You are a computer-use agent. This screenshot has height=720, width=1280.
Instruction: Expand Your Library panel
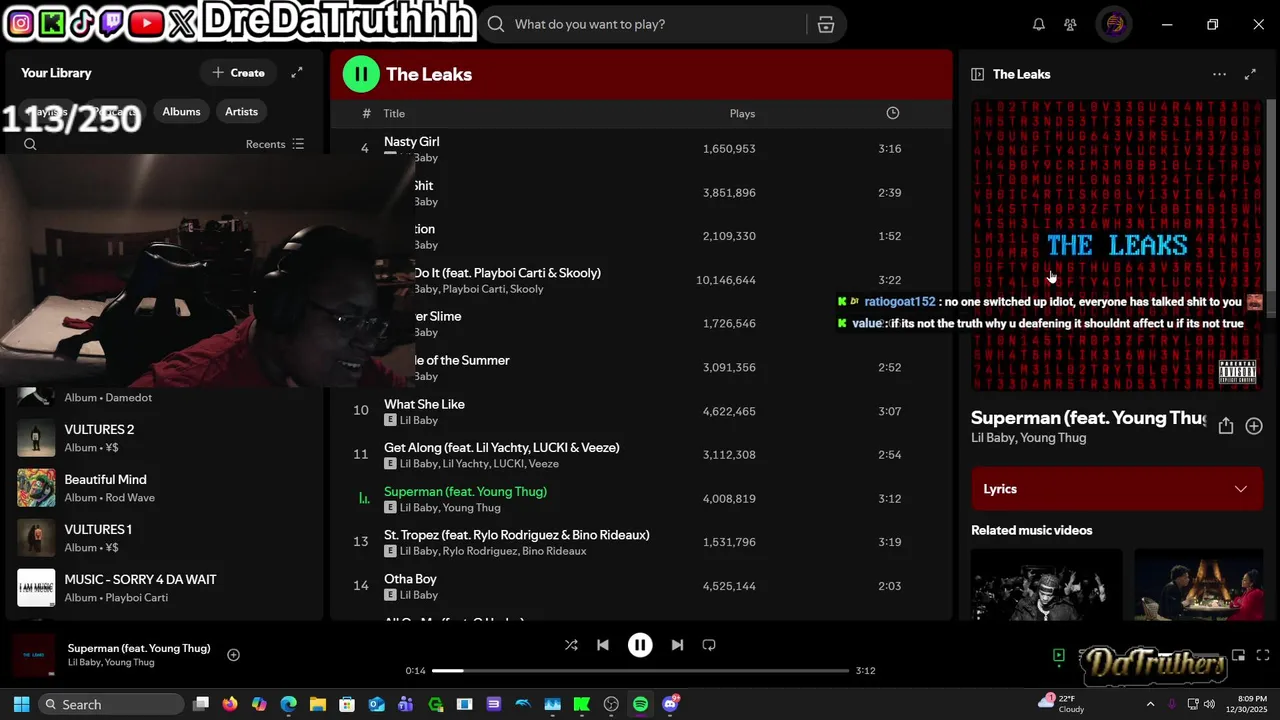[297, 73]
